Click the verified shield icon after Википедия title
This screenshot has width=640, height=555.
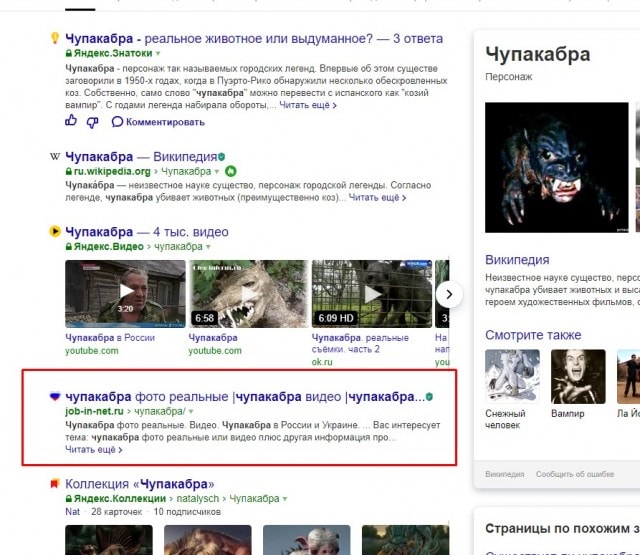pyautogui.click(x=222, y=157)
